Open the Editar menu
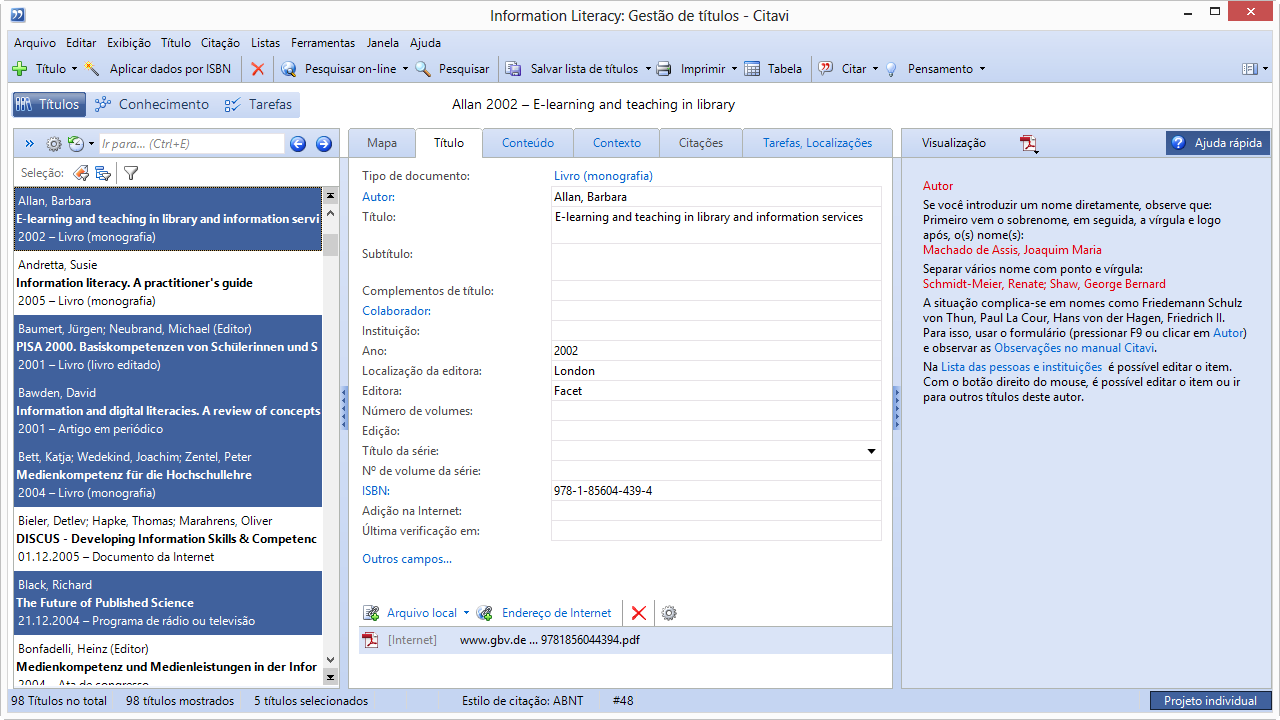 (81, 43)
